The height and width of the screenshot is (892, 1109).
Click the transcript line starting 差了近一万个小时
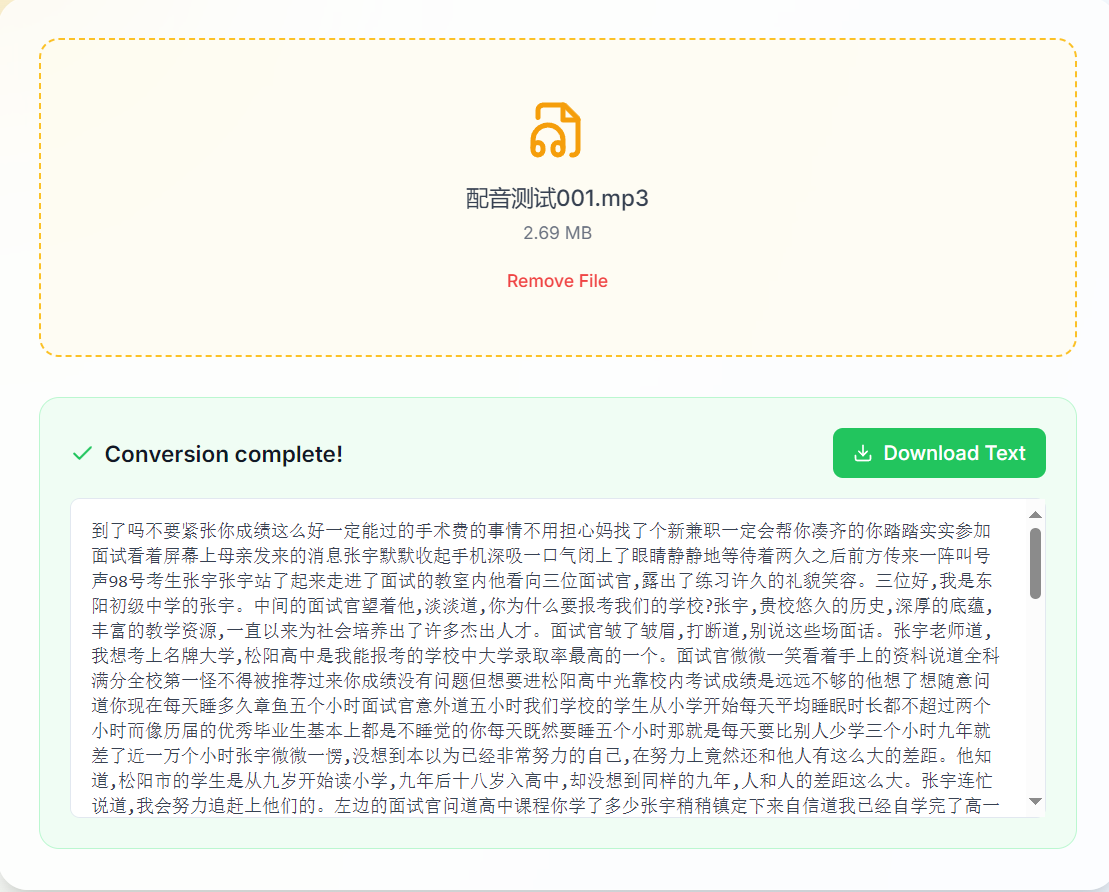(x=541, y=755)
